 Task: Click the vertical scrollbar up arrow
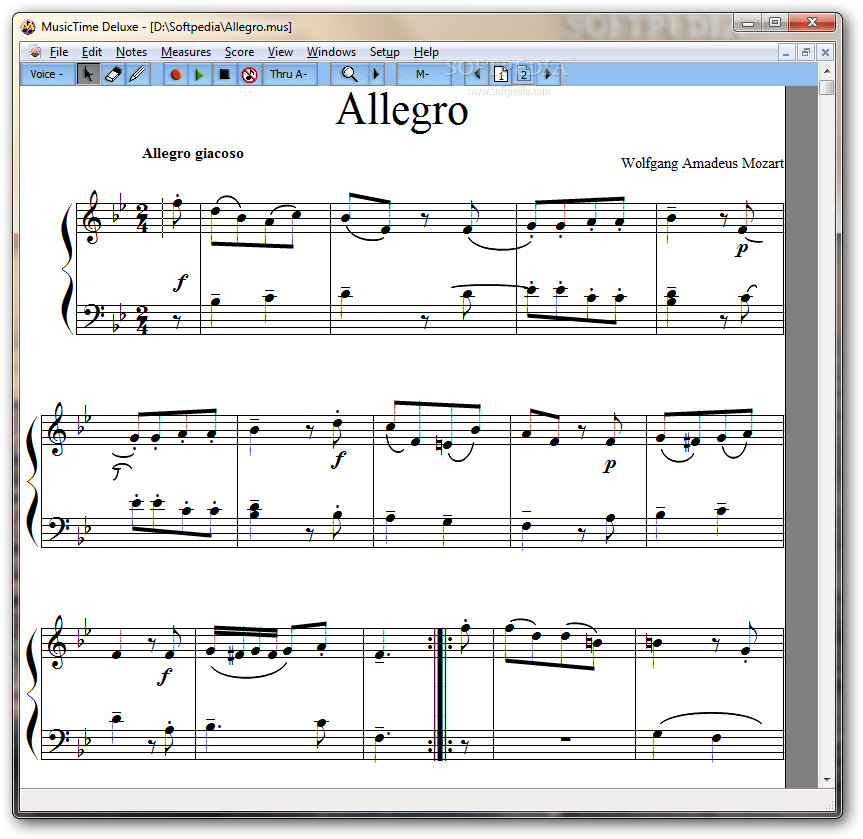(827, 71)
